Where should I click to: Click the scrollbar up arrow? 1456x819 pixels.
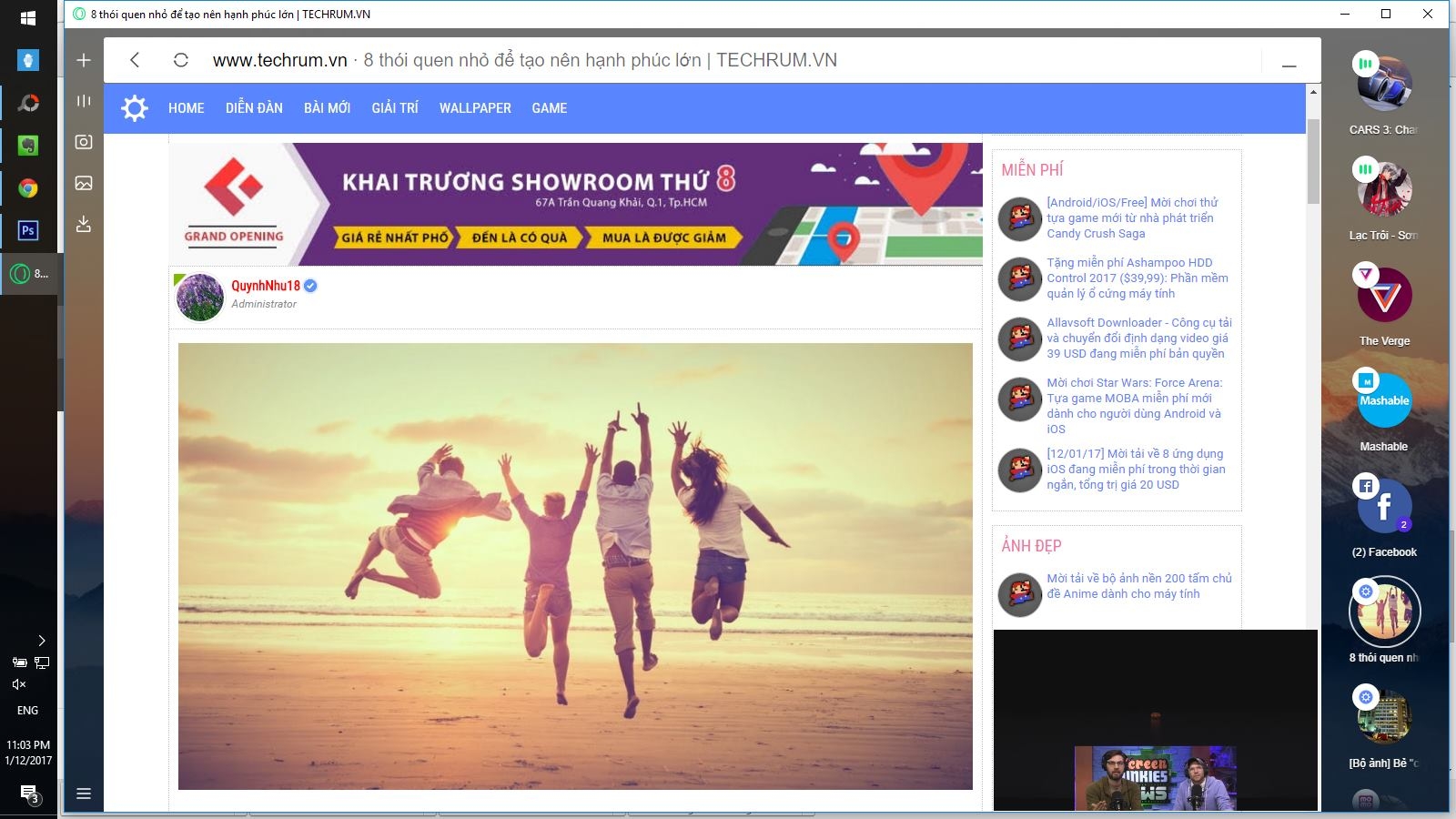click(1313, 92)
